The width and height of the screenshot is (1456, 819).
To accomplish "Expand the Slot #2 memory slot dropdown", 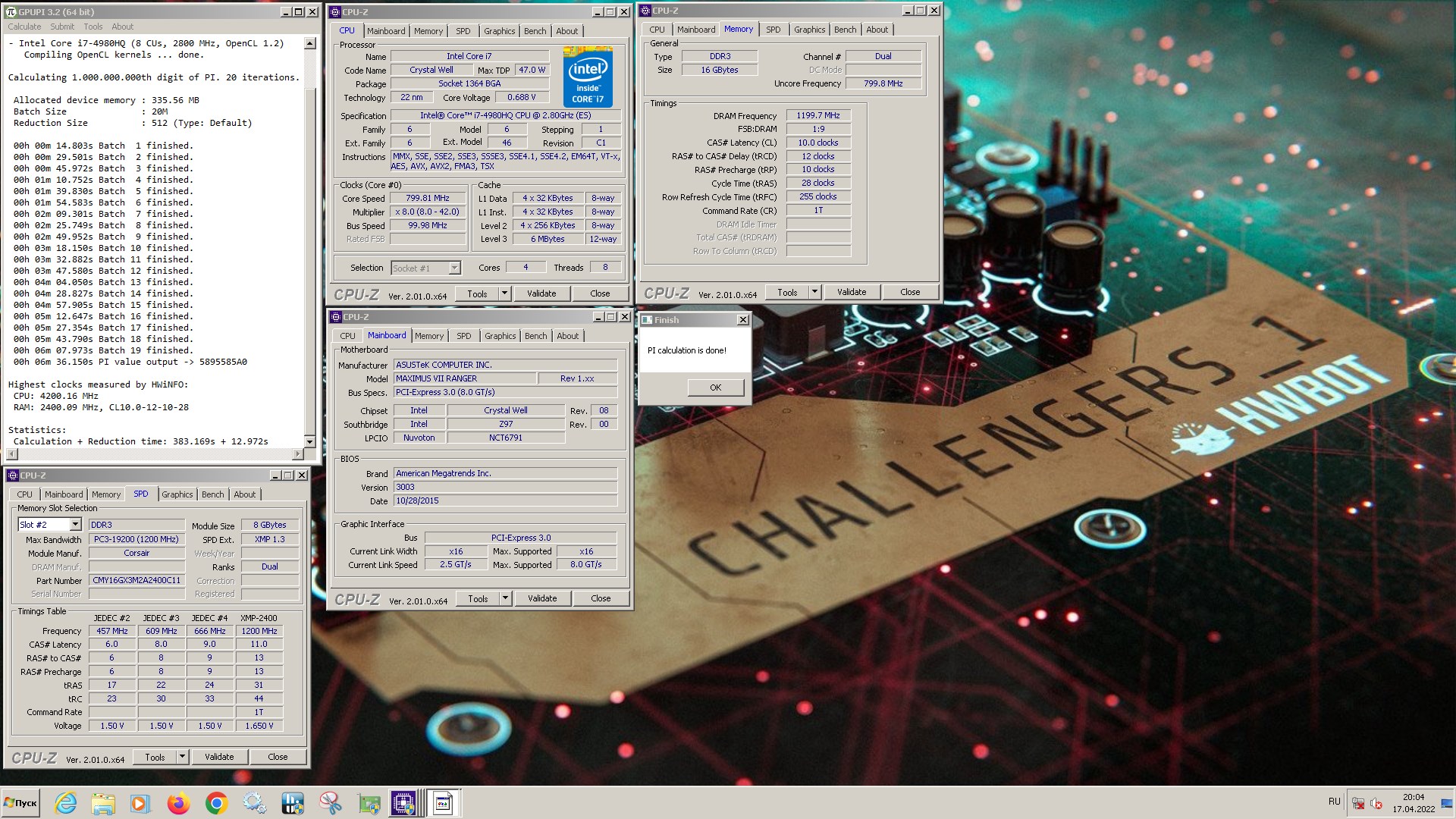I will pos(75,525).
